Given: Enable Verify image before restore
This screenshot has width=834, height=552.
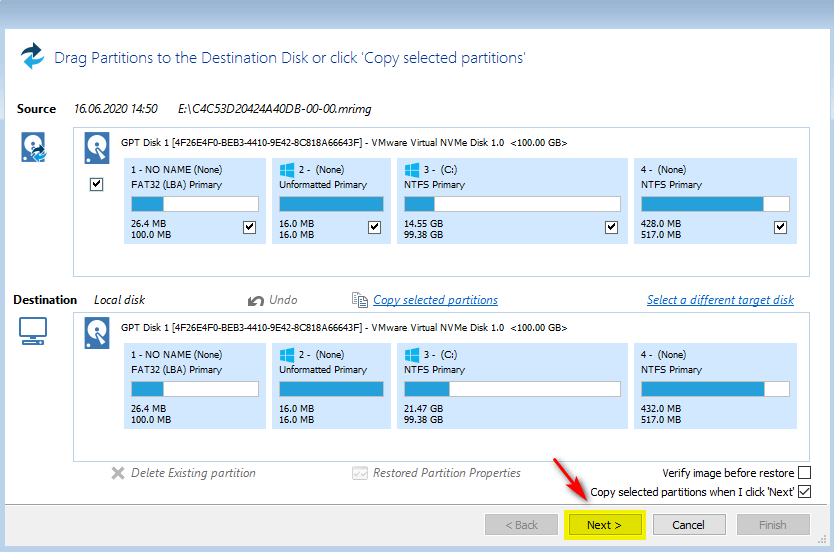Looking at the screenshot, I should (805, 473).
